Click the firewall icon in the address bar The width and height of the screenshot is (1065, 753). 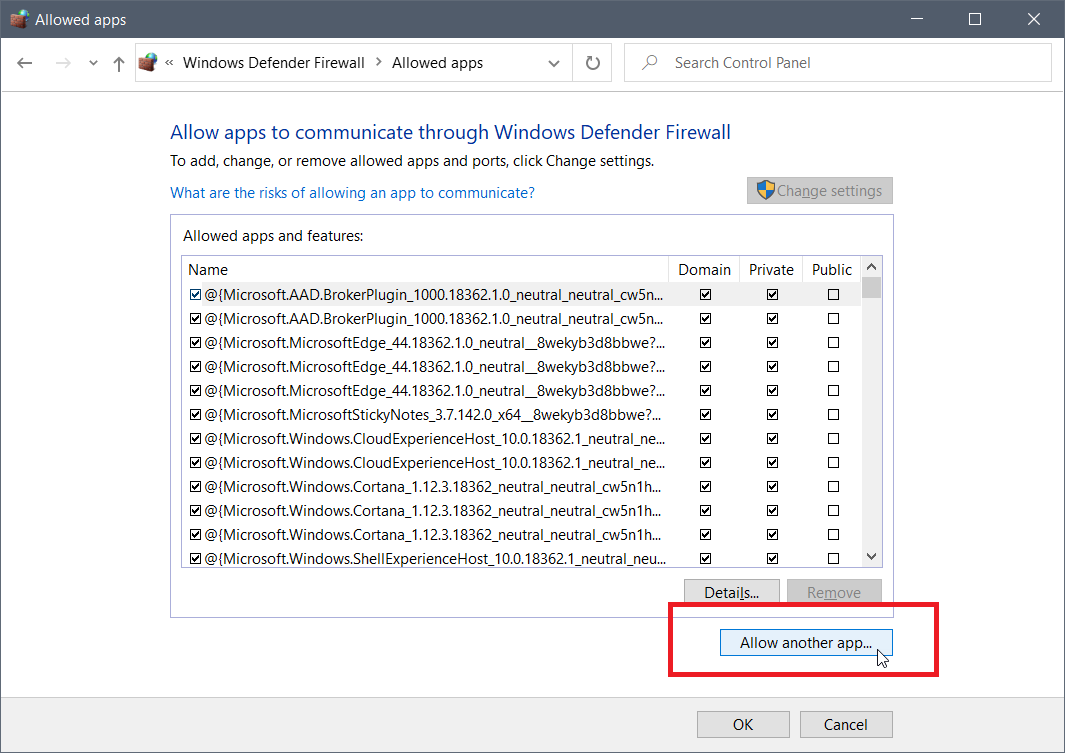pos(148,63)
